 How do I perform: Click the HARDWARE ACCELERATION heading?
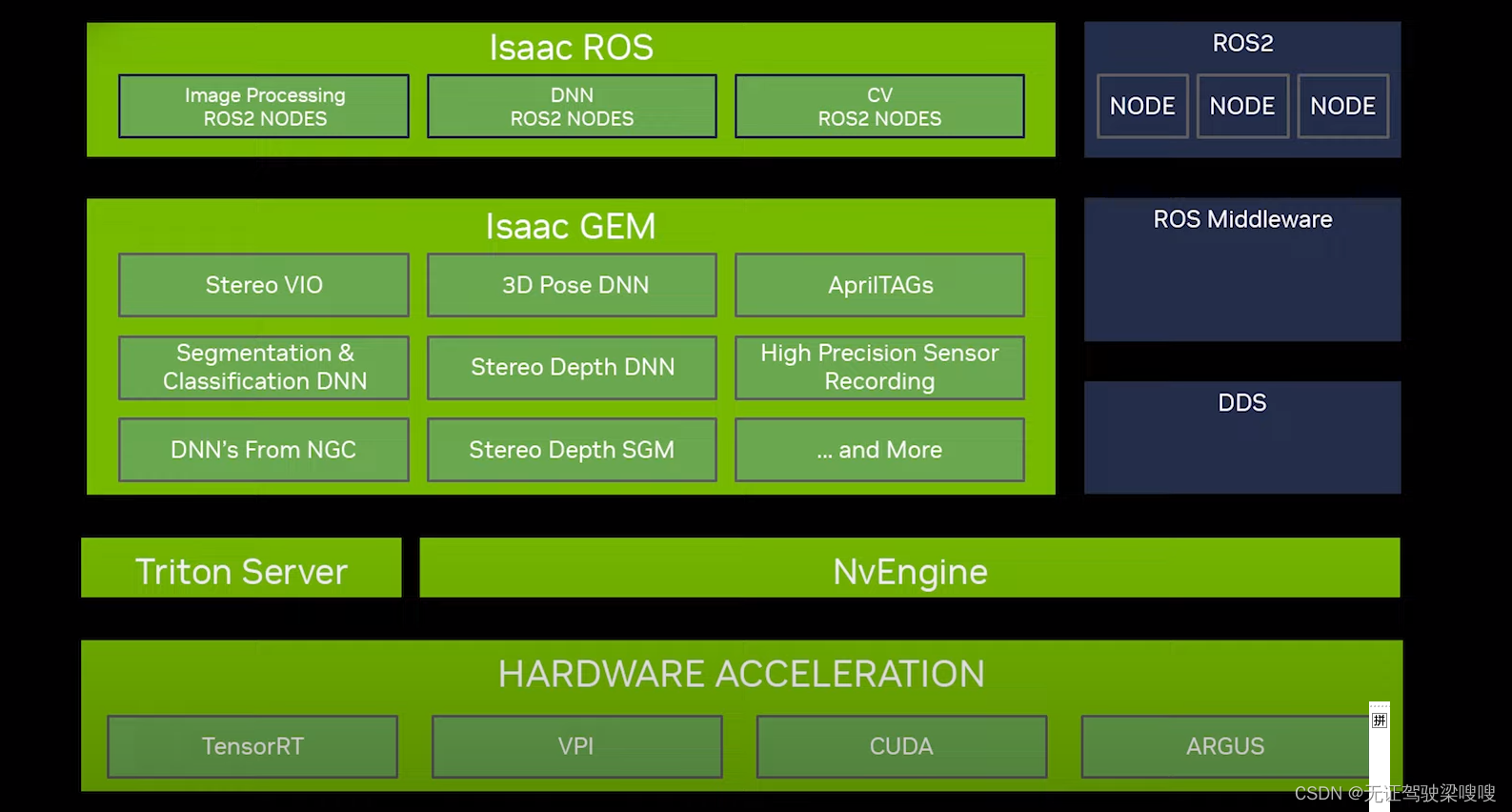(741, 674)
